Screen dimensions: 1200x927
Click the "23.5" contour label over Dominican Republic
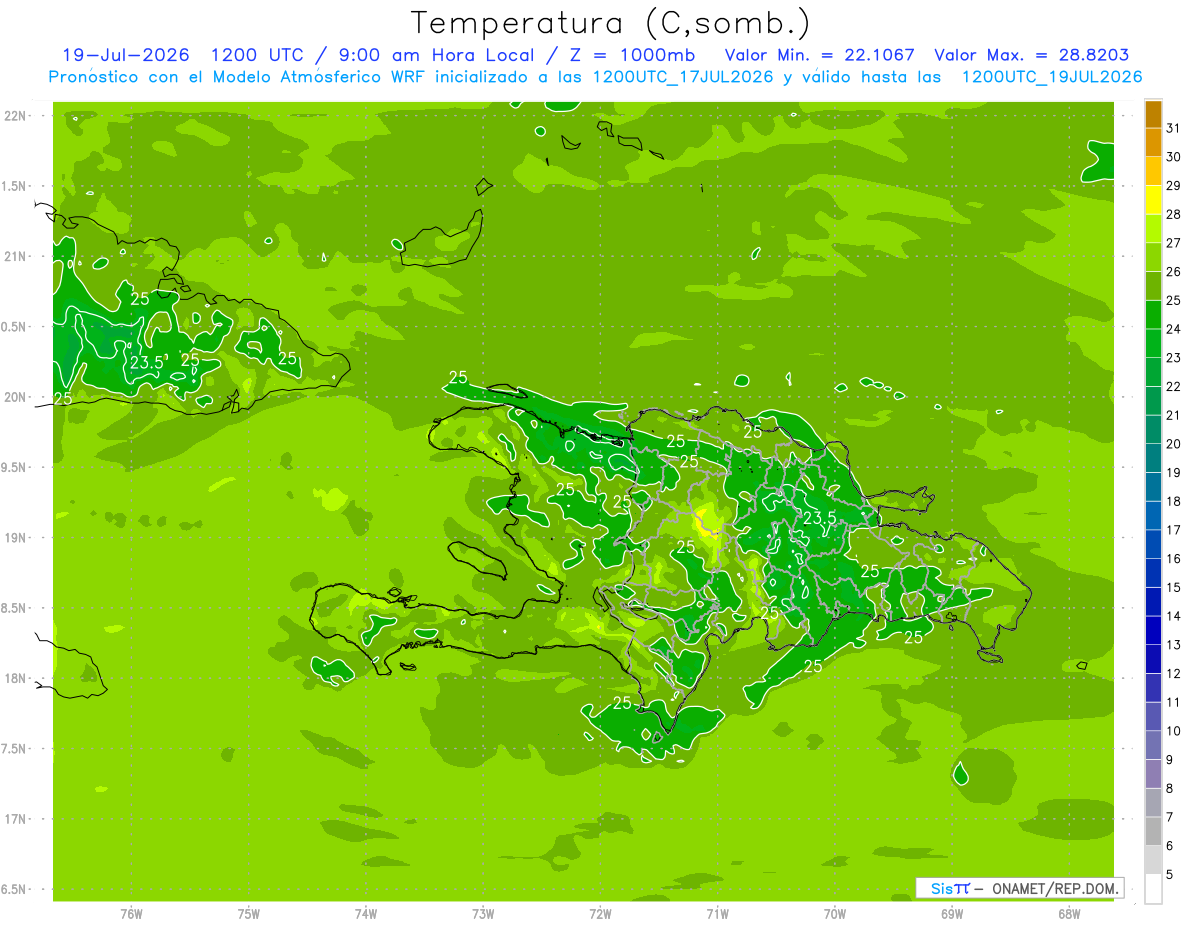(x=819, y=517)
